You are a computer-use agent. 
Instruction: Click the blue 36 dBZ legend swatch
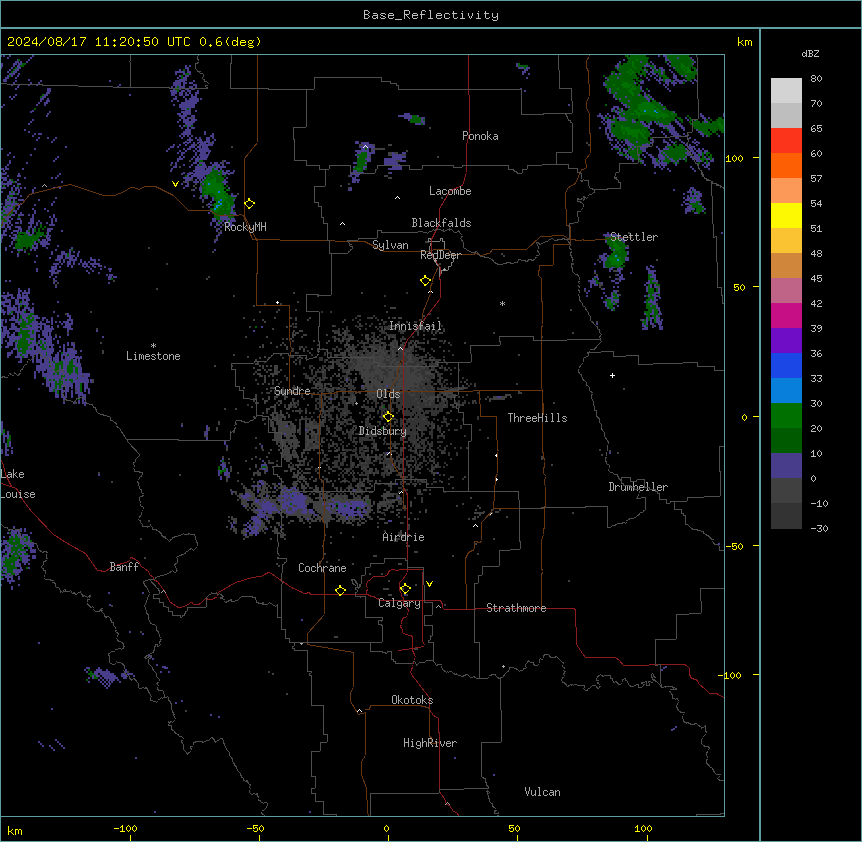pos(786,365)
